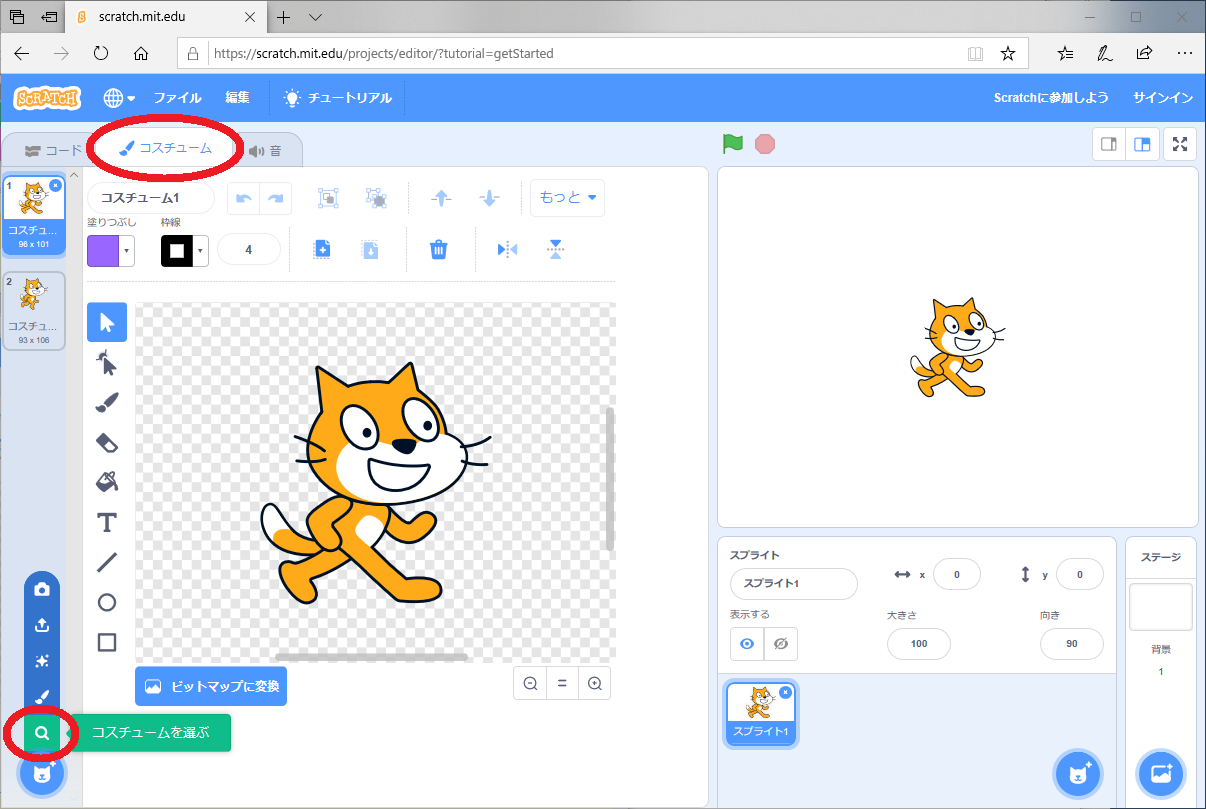Open the fill color dropdown arrow
Image resolution: width=1206 pixels, height=809 pixels.
(x=127, y=250)
